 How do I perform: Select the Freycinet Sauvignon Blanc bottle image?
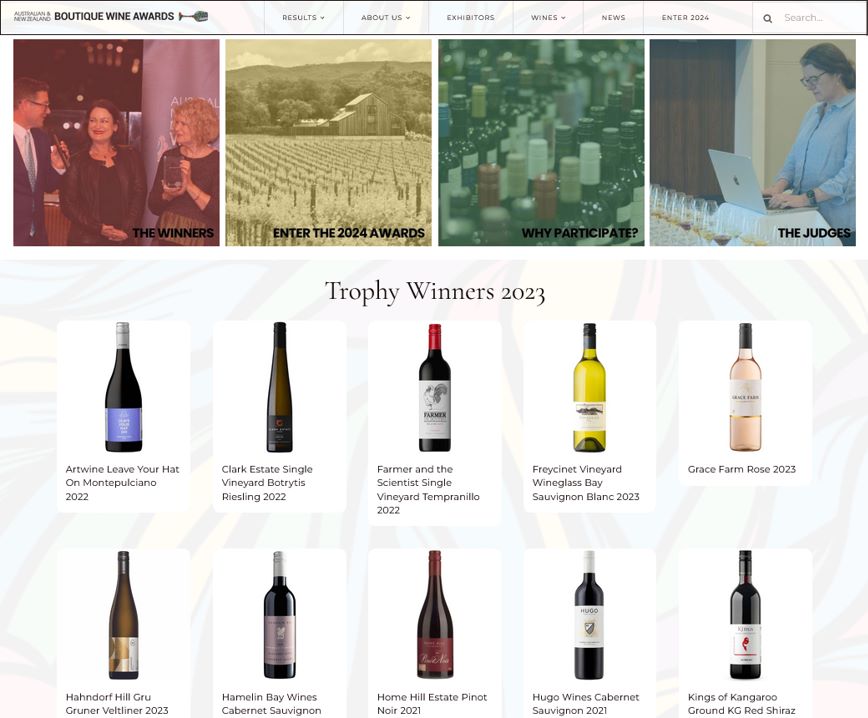pyautogui.click(x=589, y=388)
